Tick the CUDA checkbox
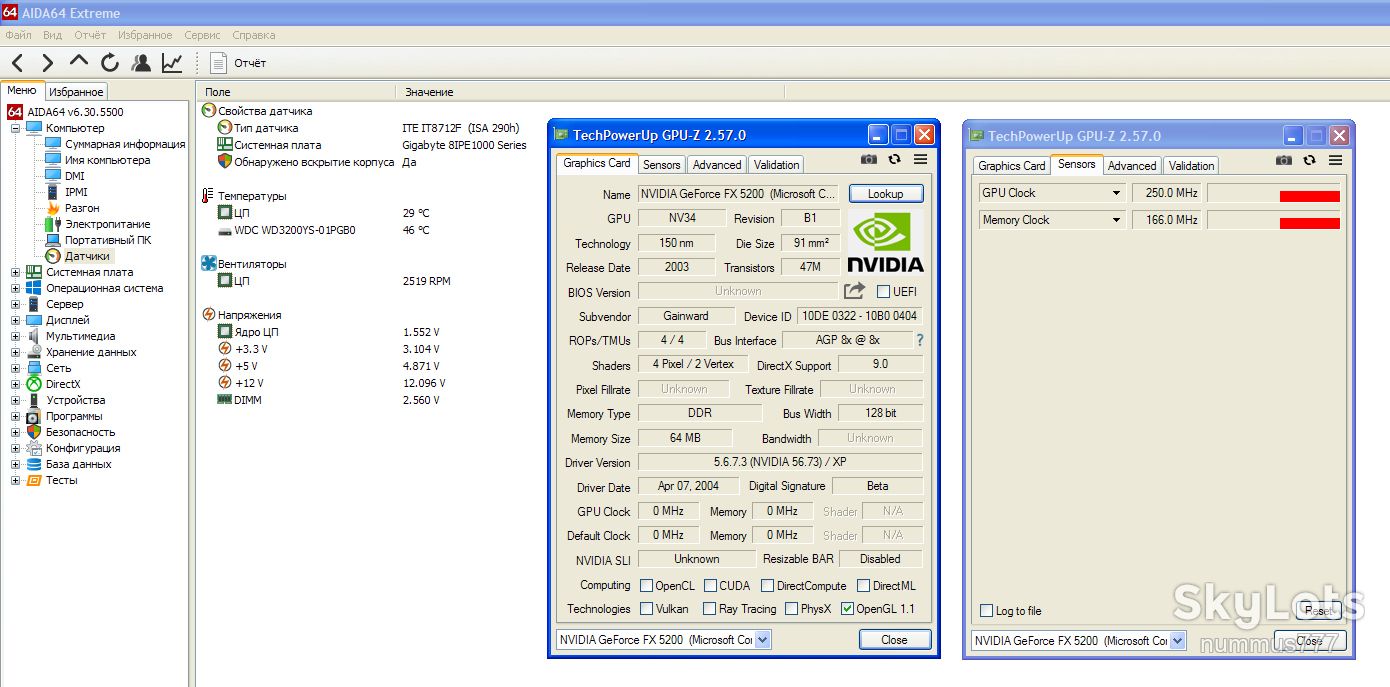 coord(710,586)
